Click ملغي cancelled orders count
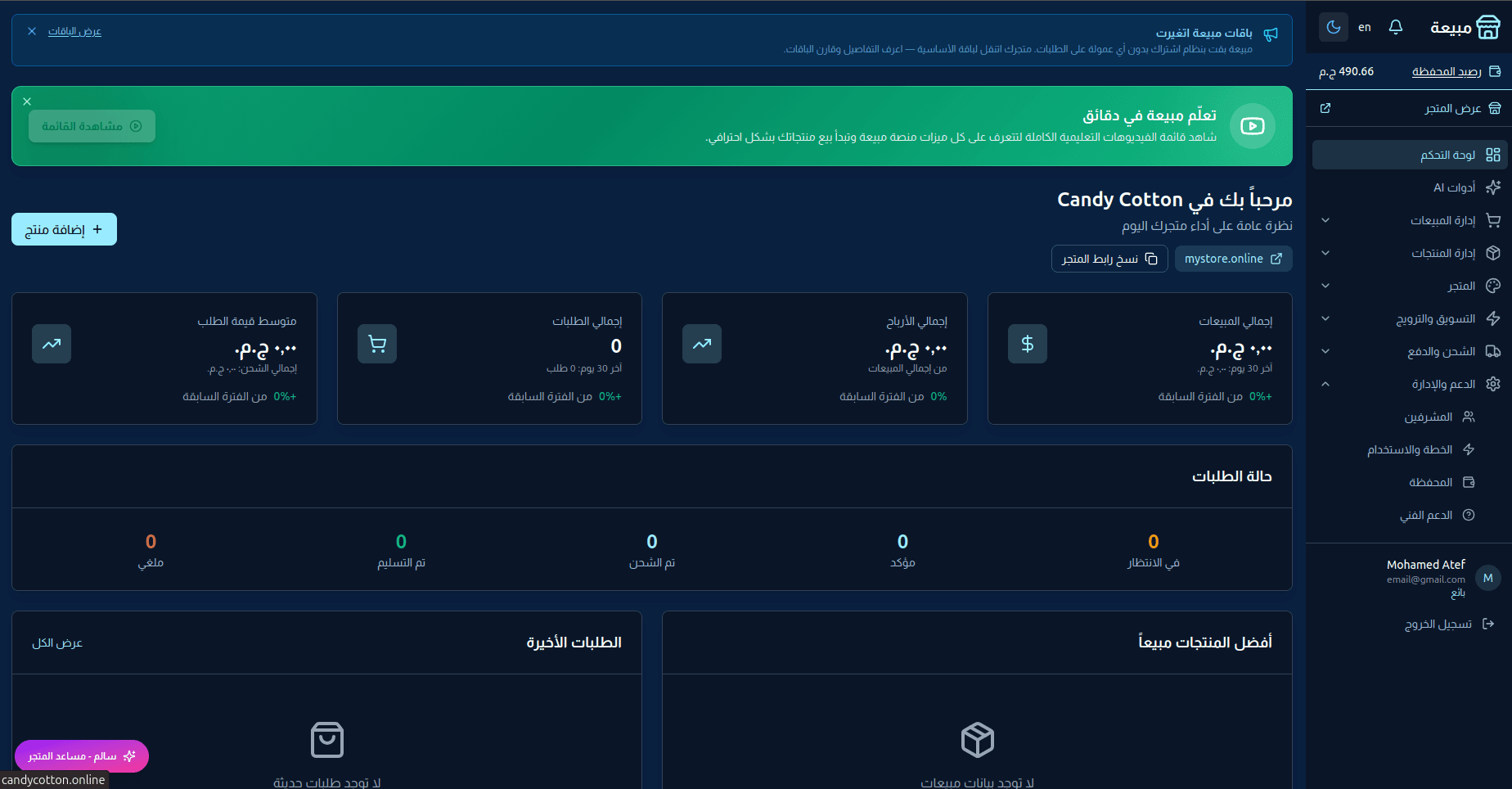Screen dimensions: 1512x789 pos(151,542)
